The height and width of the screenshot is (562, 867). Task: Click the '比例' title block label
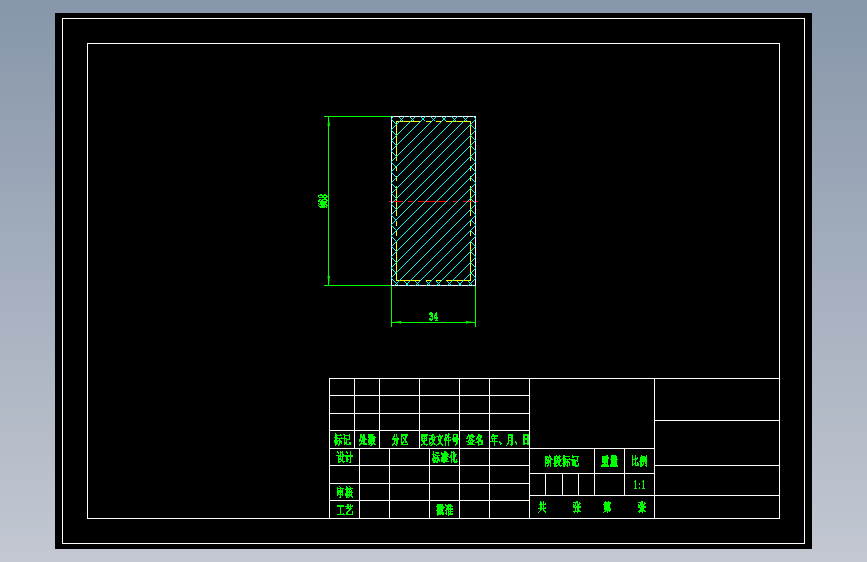[639, 461]
